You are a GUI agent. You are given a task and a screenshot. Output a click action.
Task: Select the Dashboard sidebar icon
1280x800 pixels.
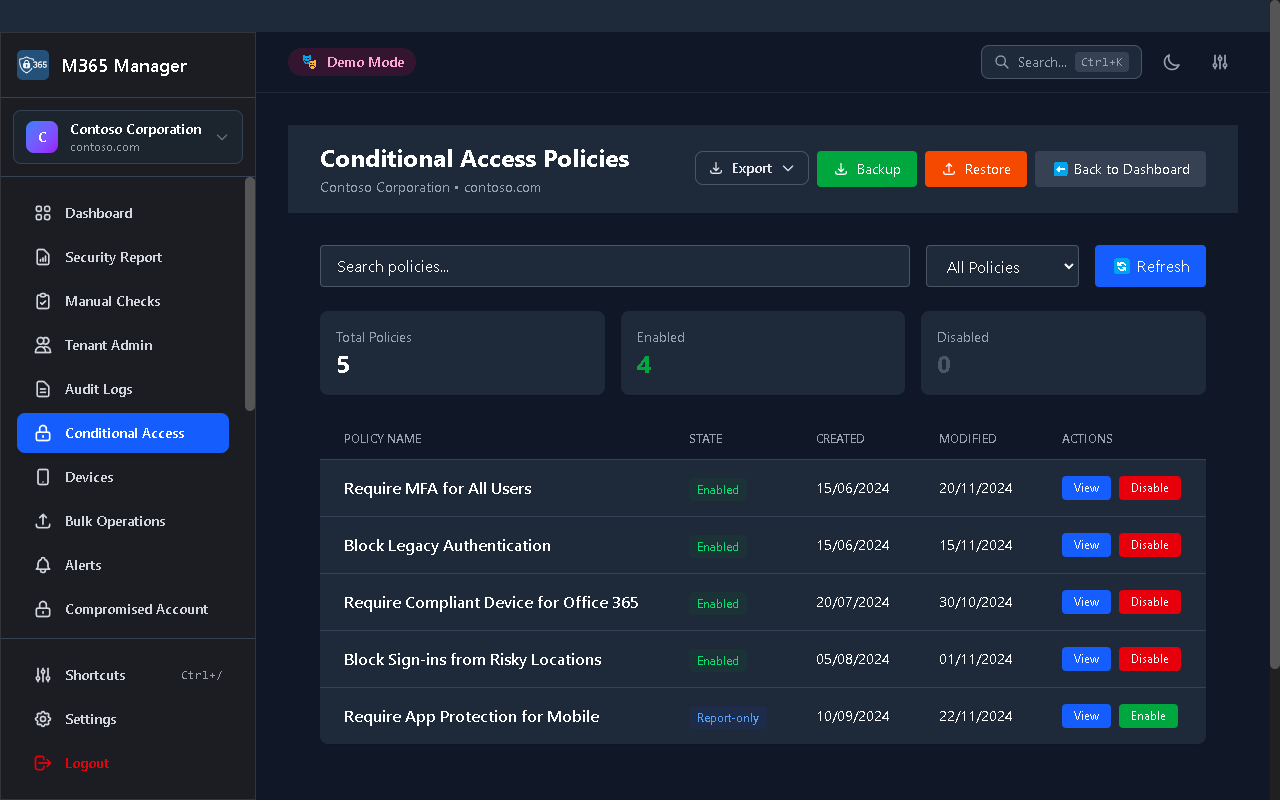click(41, 213)
